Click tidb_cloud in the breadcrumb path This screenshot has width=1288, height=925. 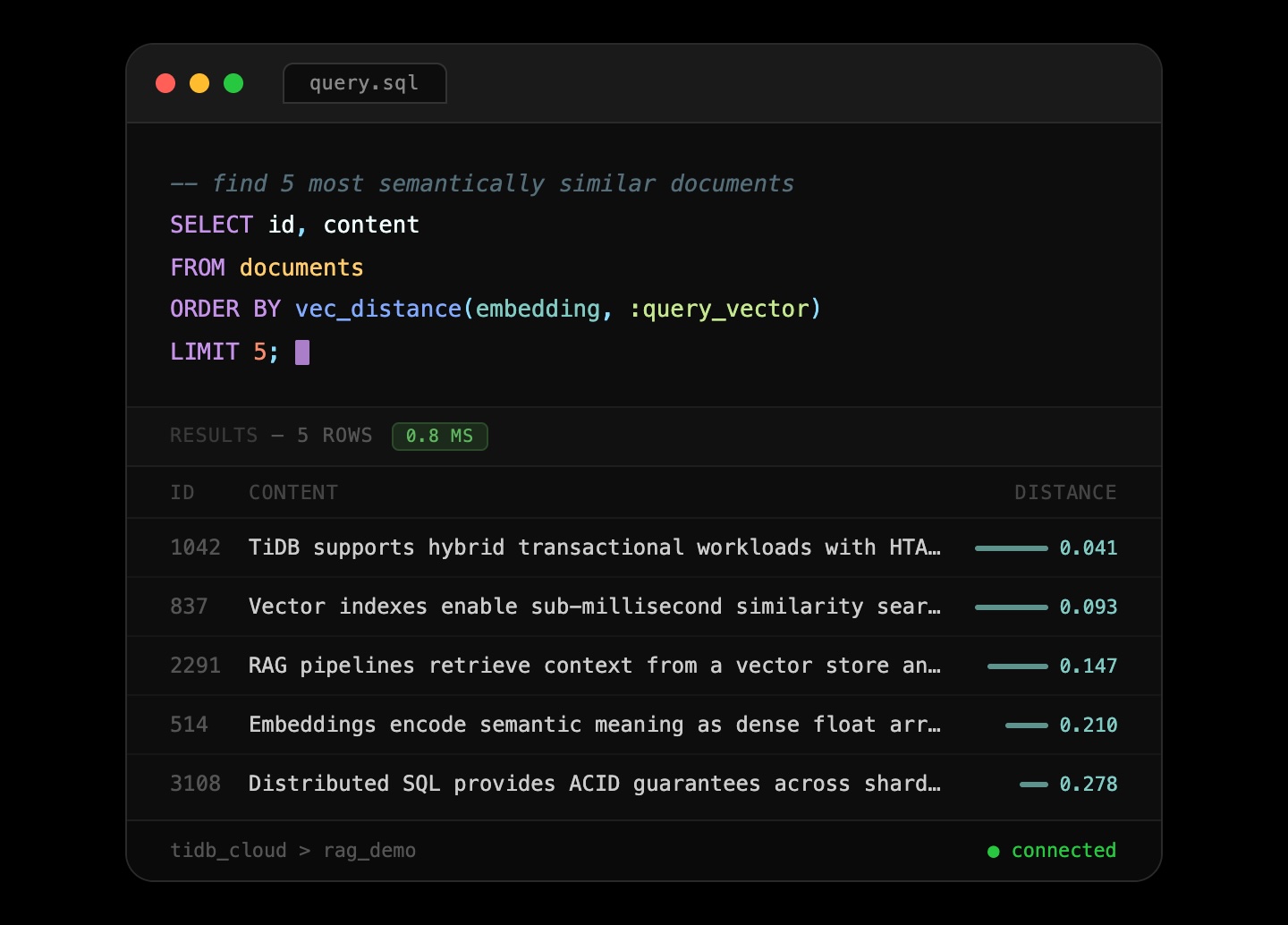click(x=228, y=851)
